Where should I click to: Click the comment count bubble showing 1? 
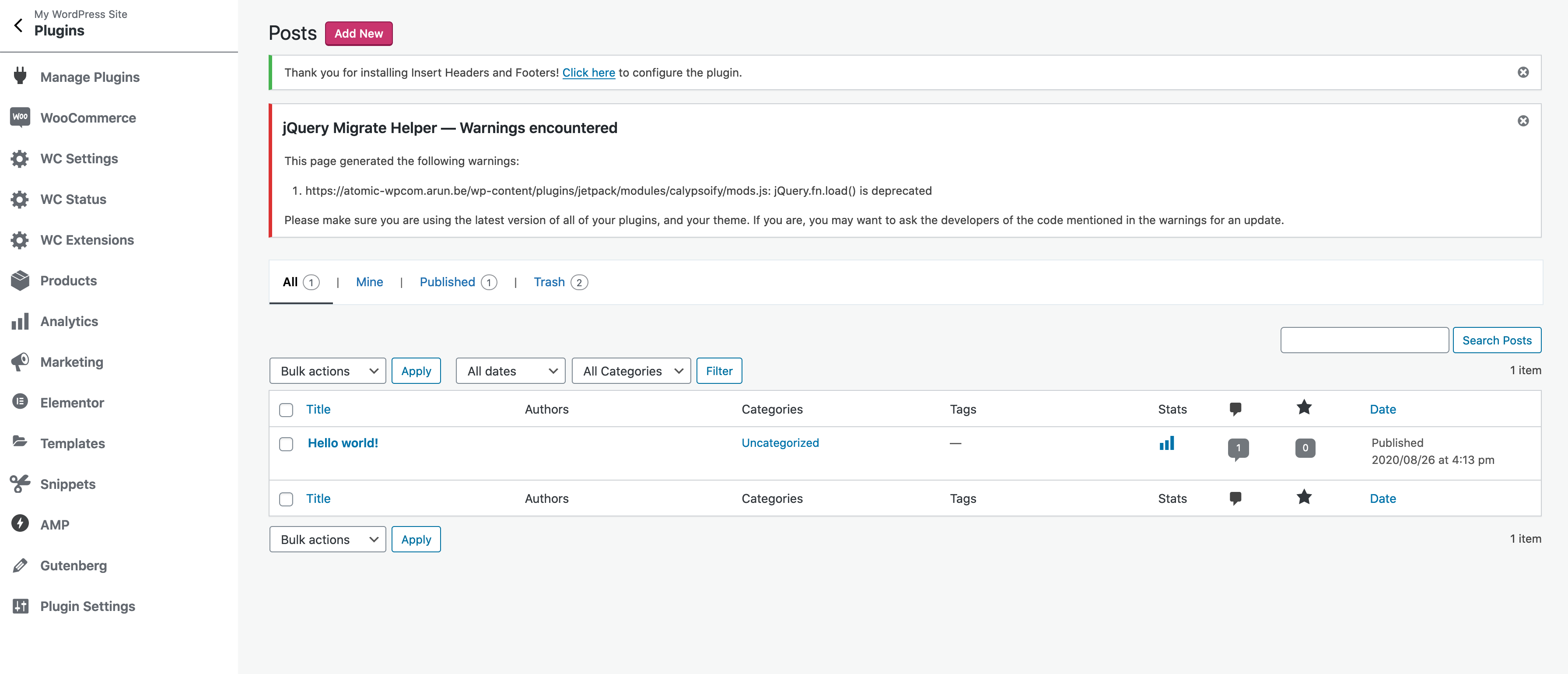[1238, 448]
